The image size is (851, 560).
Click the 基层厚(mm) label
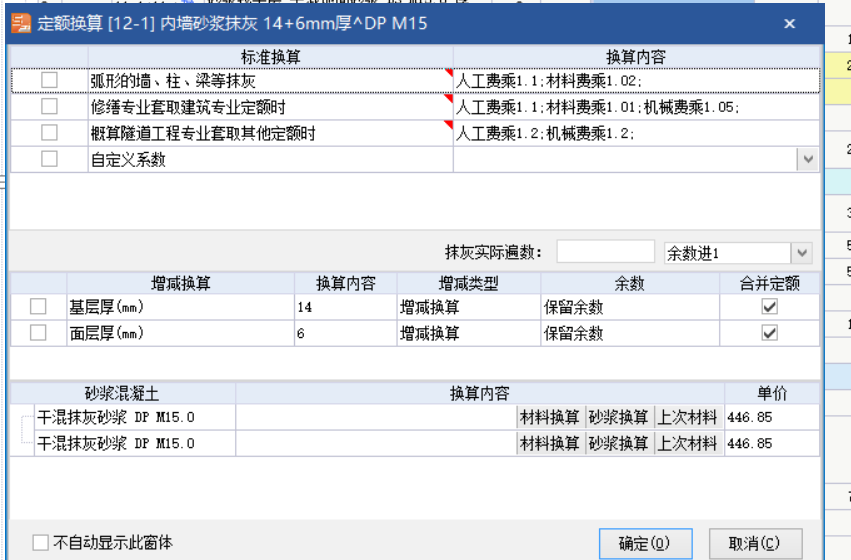106,307
